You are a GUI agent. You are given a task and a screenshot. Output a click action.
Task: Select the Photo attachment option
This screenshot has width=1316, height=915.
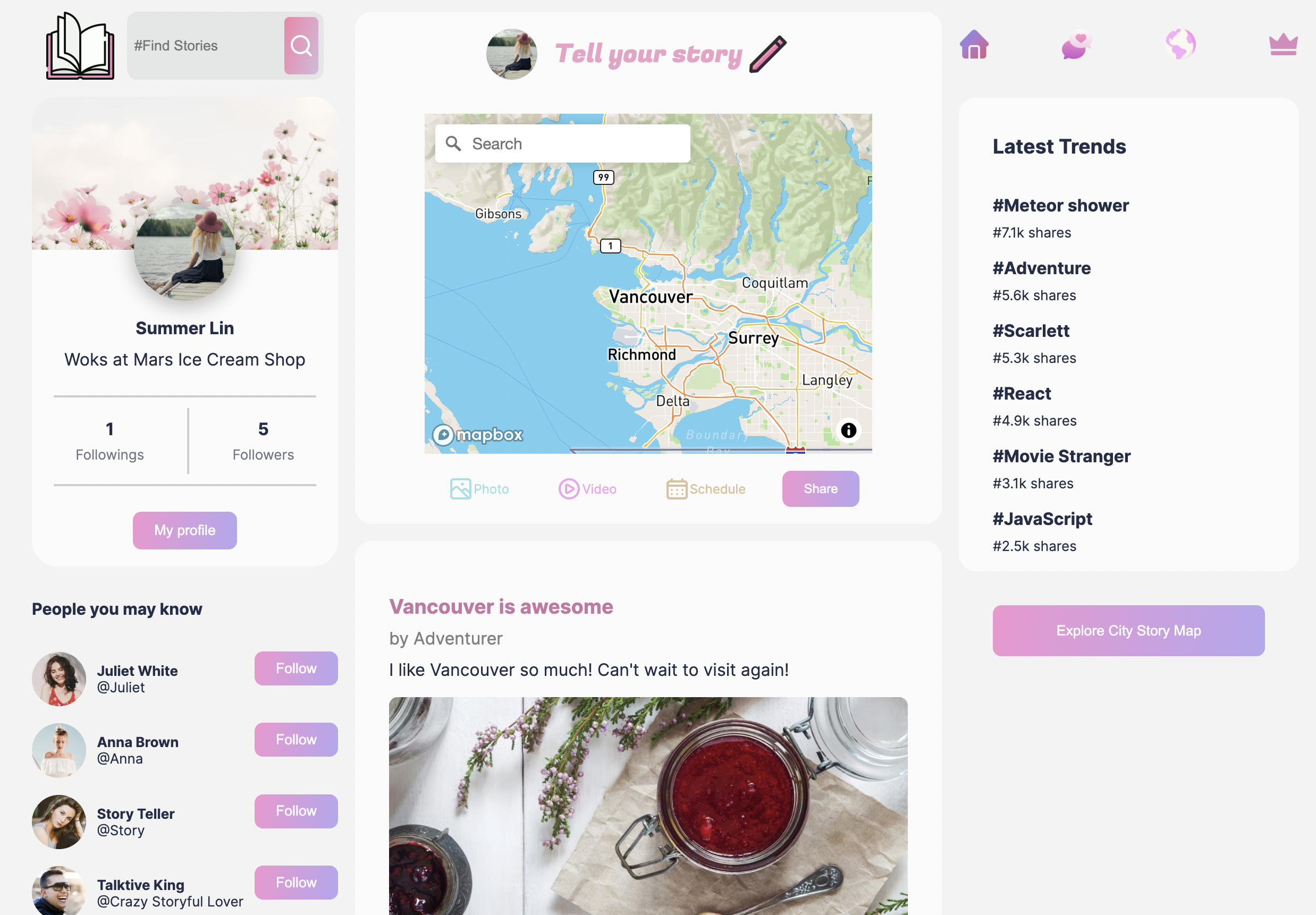tap(479, 489)
